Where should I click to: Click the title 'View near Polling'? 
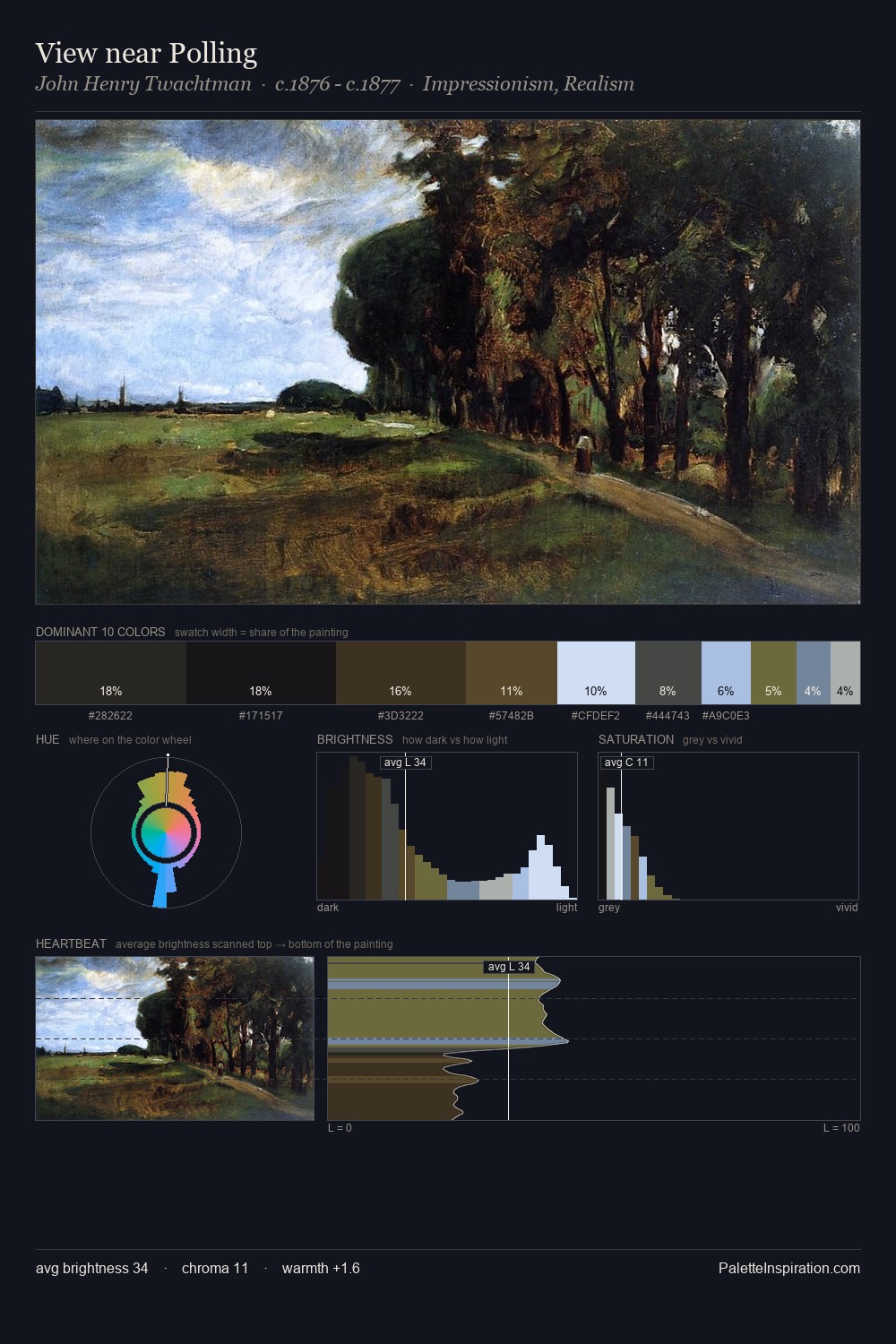pos(146,54)
